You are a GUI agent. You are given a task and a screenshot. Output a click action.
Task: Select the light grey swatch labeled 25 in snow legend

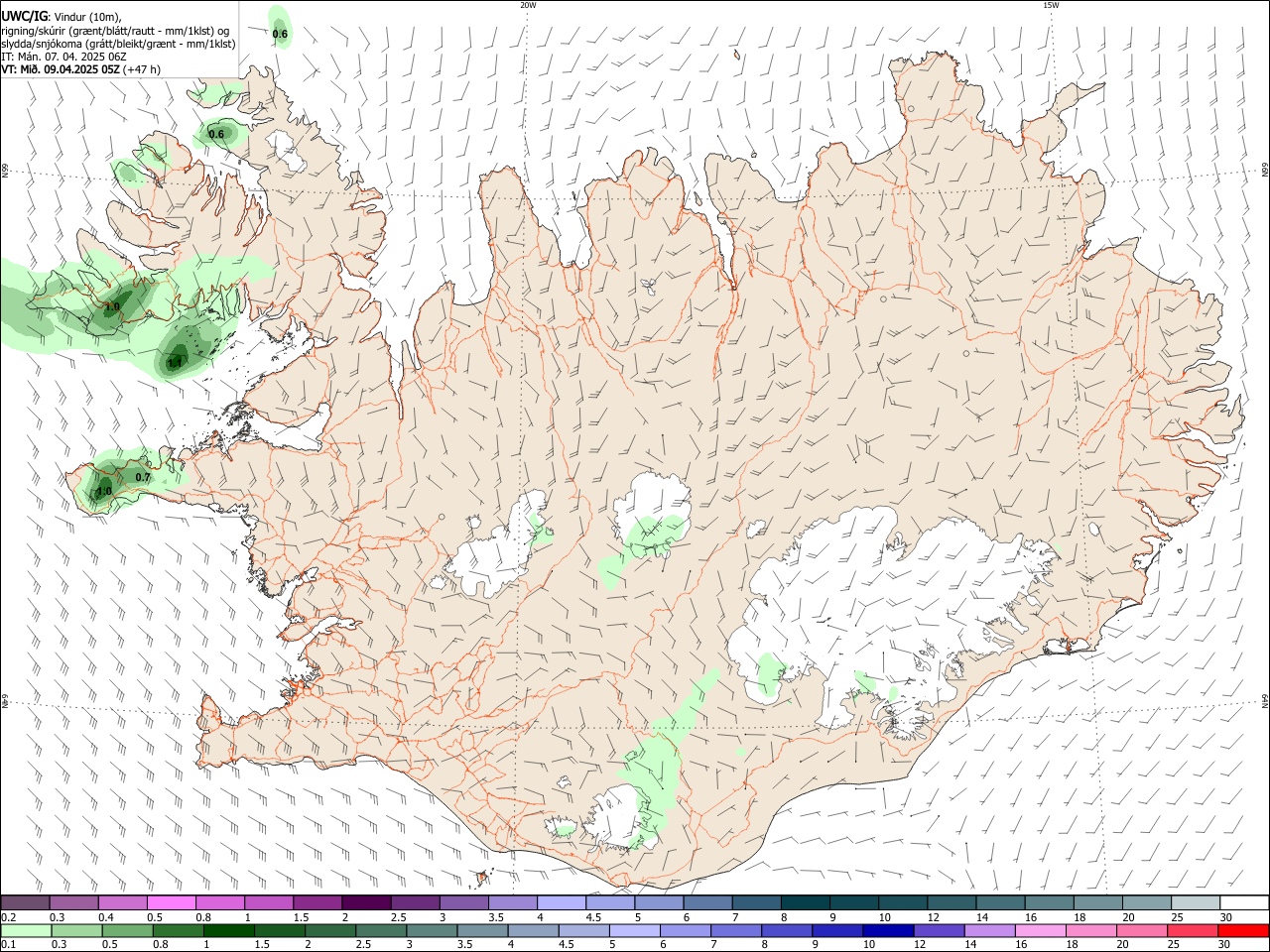1196,902
